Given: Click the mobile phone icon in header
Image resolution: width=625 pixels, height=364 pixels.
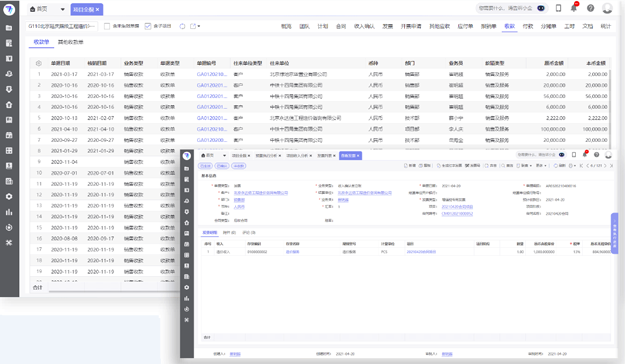Looking at the screenshot, I should point(558,8).
